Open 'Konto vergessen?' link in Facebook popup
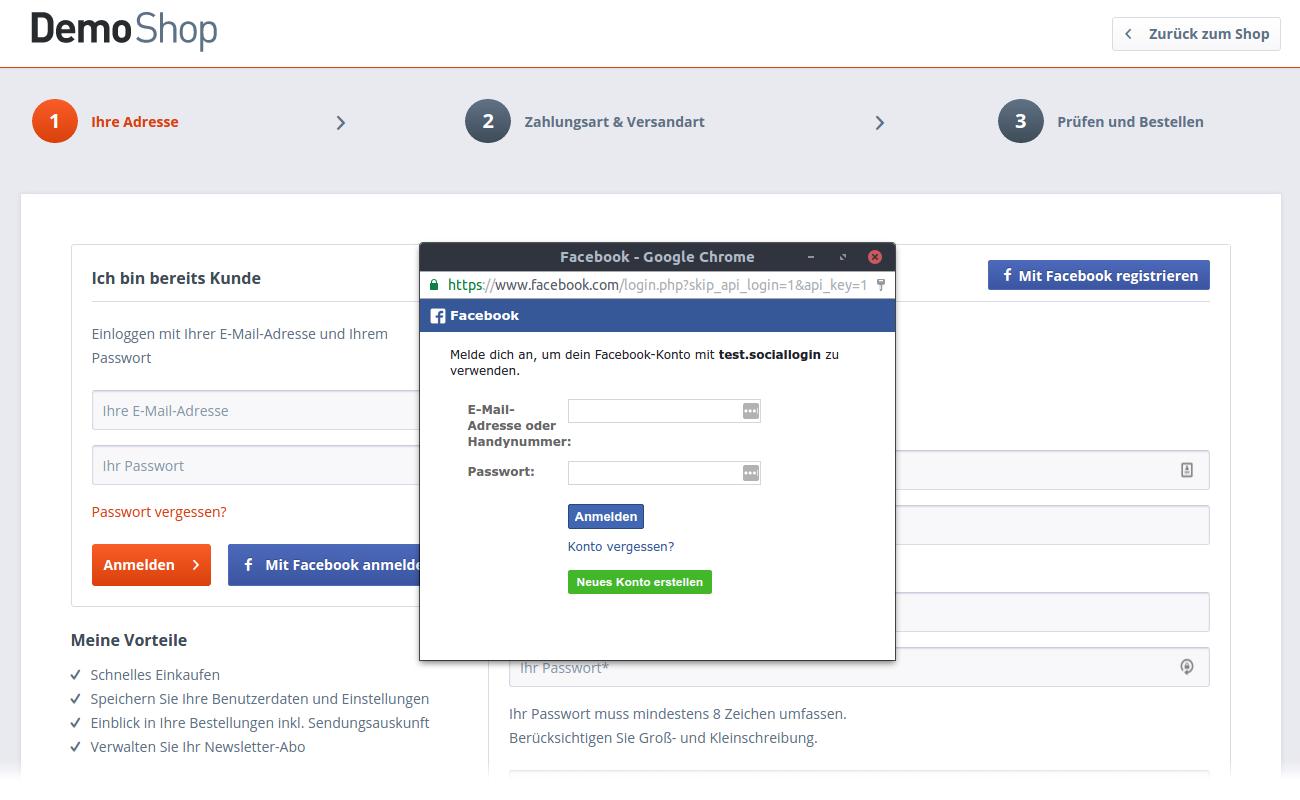 click(621, 547)
